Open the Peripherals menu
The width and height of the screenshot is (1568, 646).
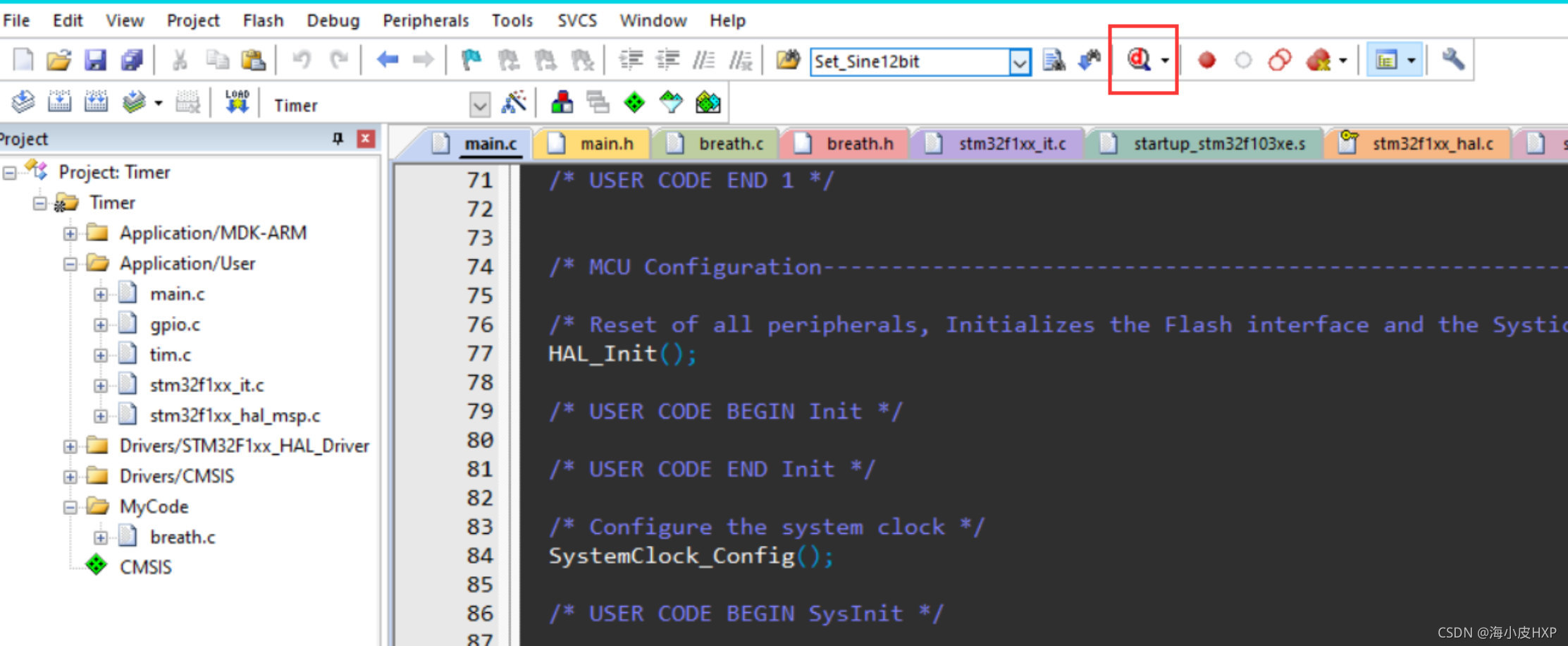point(425,20)
